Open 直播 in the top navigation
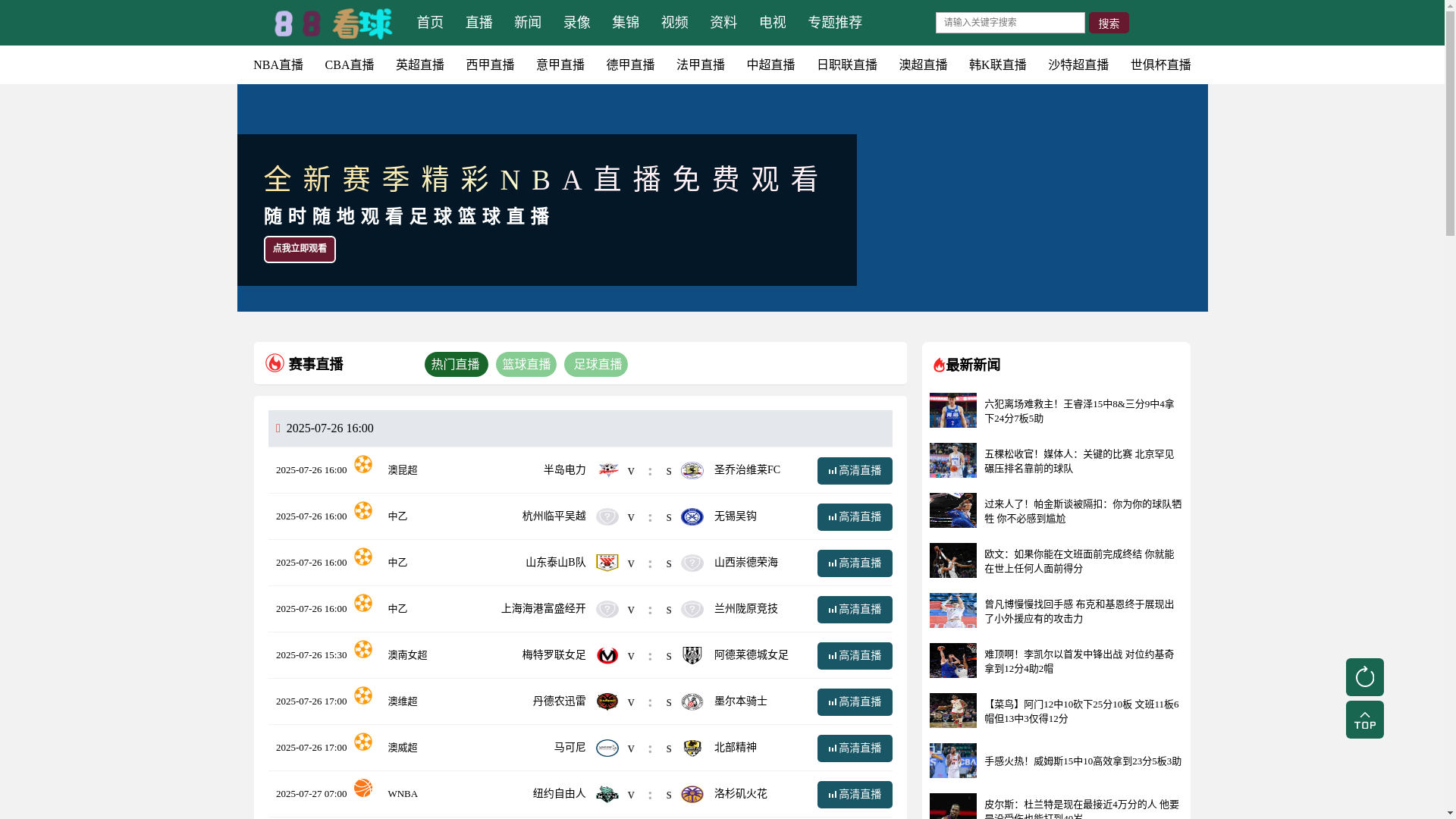This screenshot has height=819, width=1456. point(479,23)
